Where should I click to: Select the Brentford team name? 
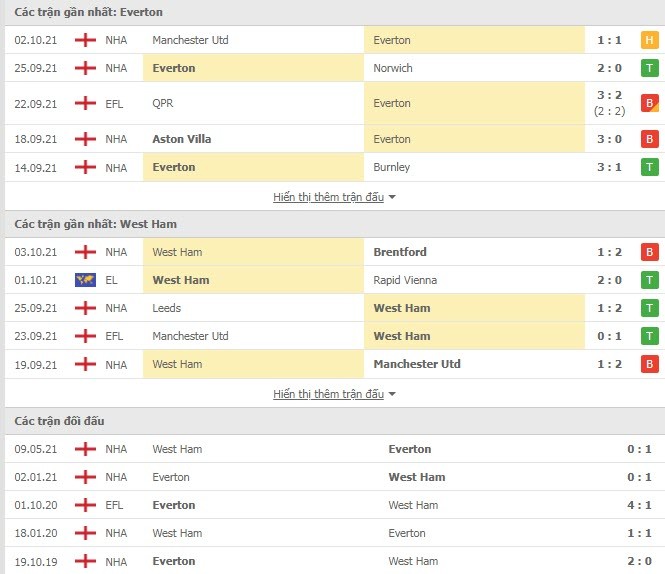400,252
